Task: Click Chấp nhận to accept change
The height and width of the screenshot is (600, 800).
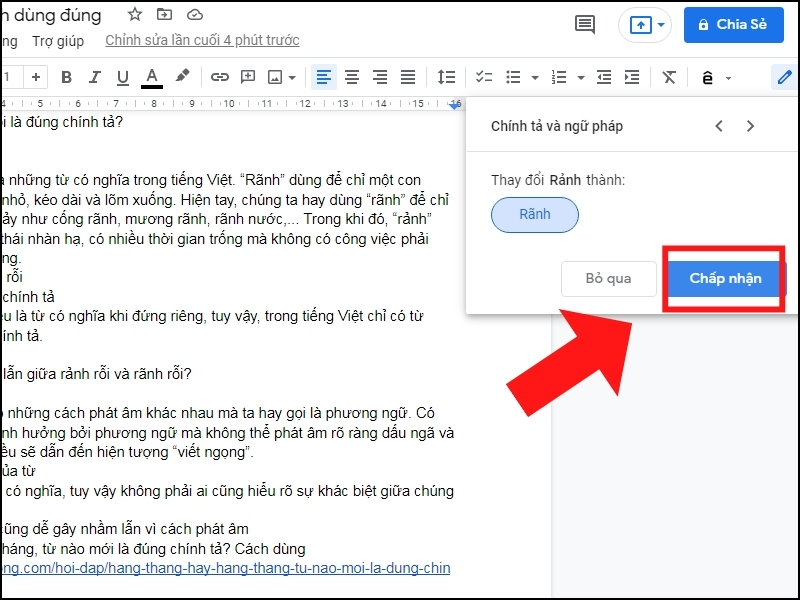Action: [725, 279]
